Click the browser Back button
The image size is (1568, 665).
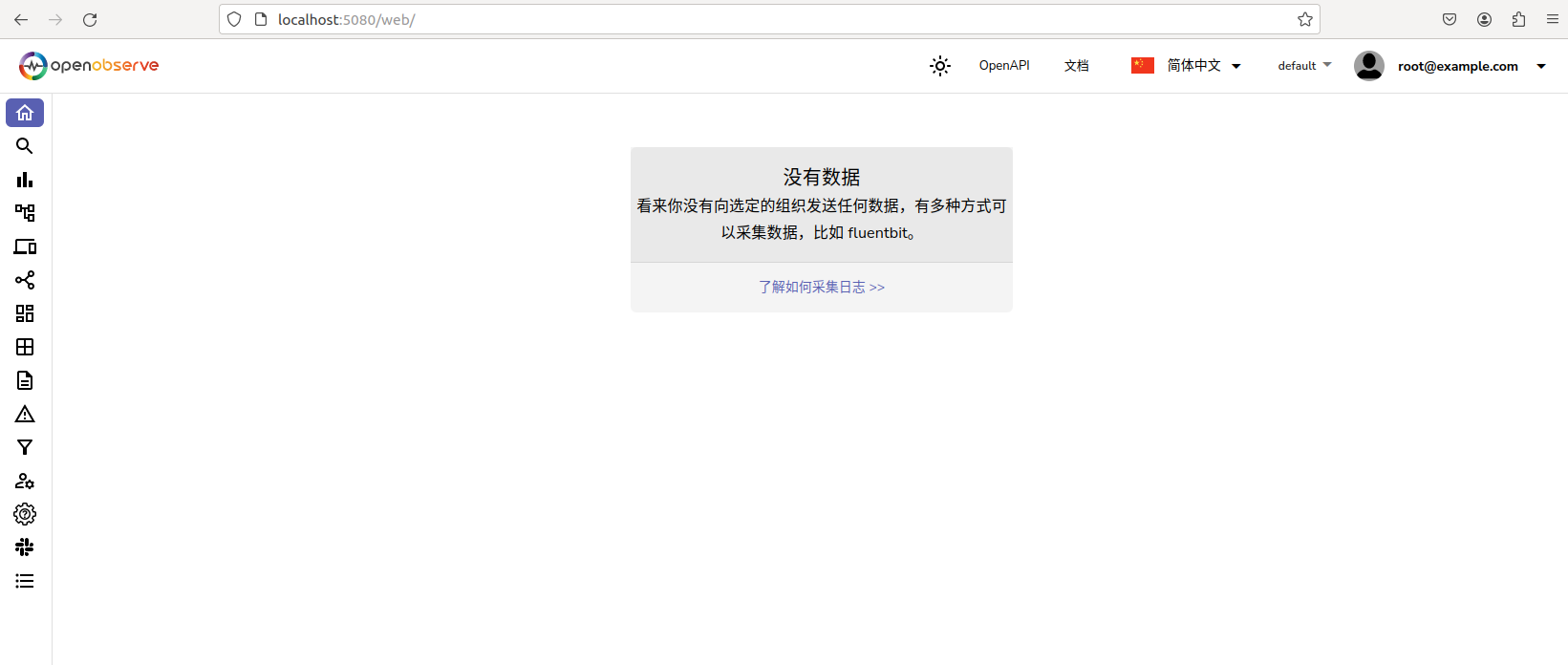coord(21,19)
